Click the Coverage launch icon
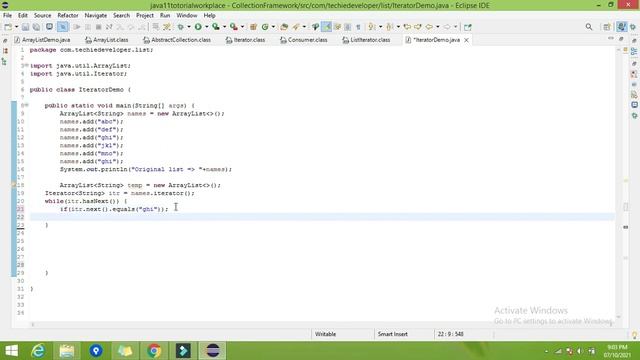The width and height of the screenshot is (640, 360). 216,27
